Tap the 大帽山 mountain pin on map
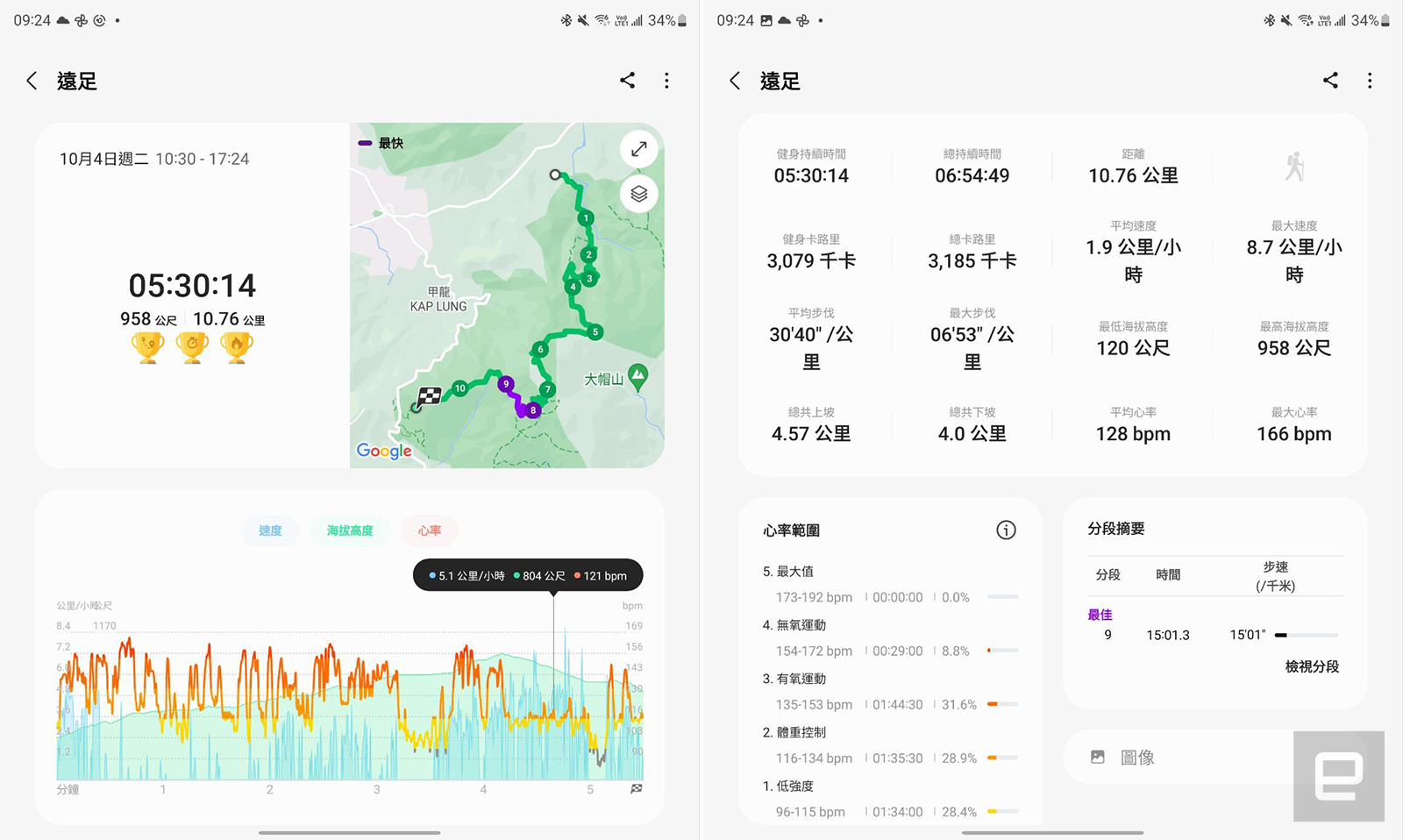The height and width of the screenshot is (840, 1403). click(638, 377)
